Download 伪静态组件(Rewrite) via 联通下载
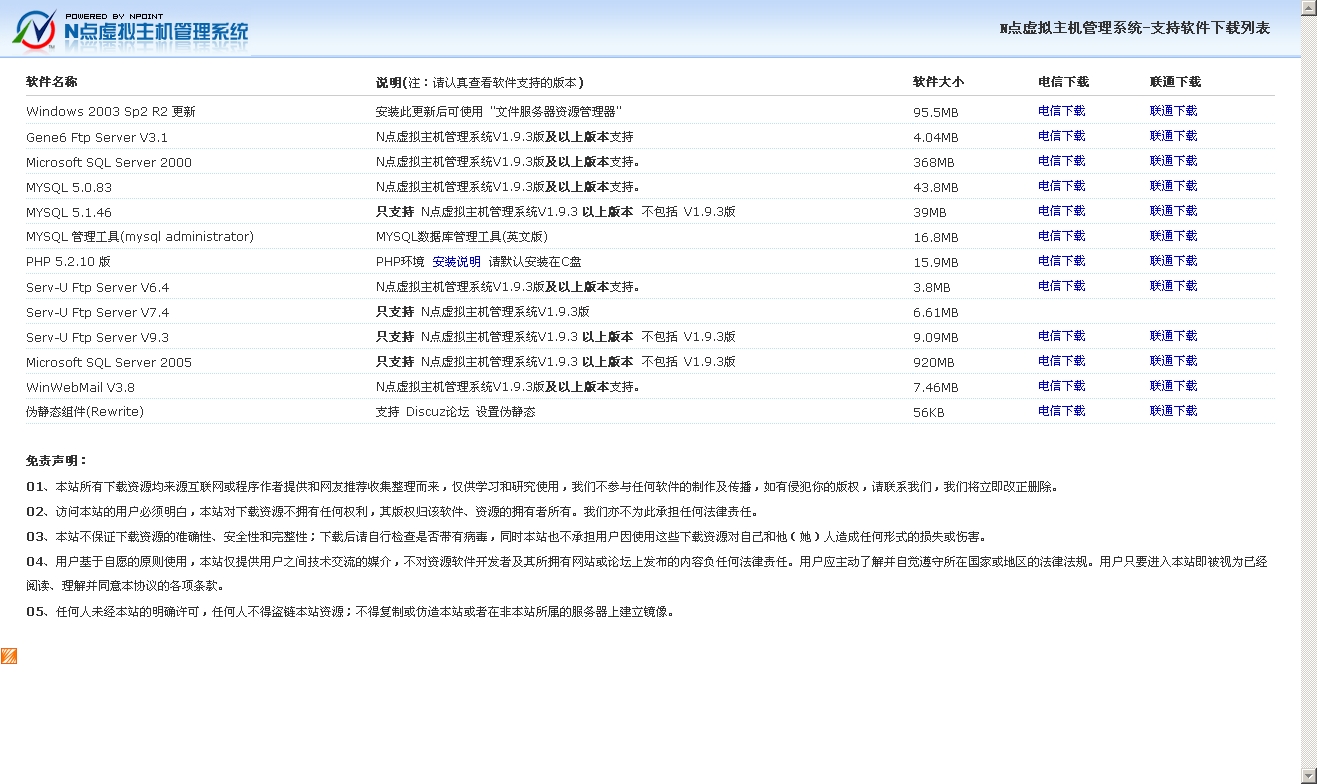This screenshot has height=784, width=1317. pyautogui.click(x=1173, y=411)
